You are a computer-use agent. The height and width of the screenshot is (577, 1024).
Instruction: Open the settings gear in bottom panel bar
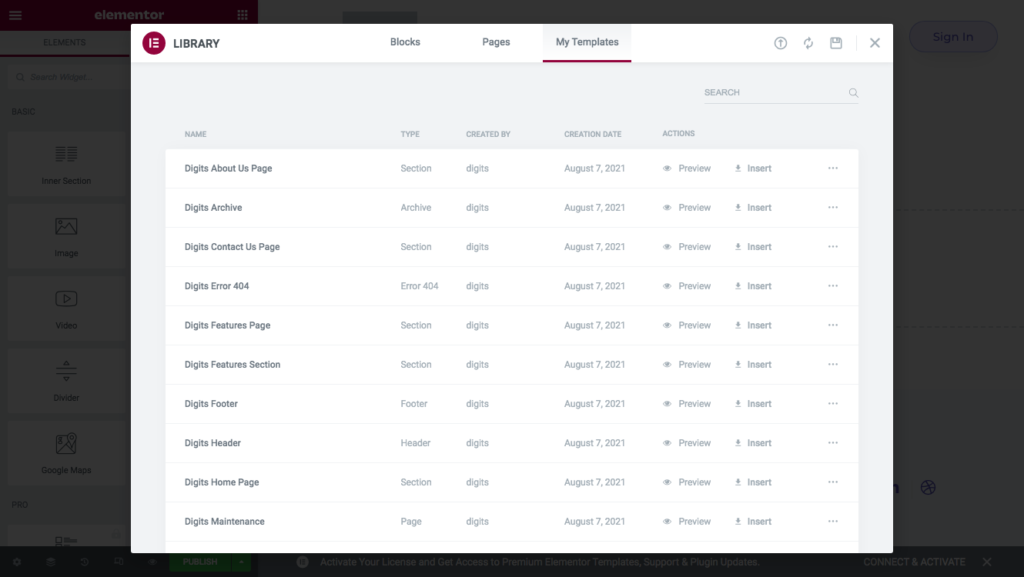point(17,562)
